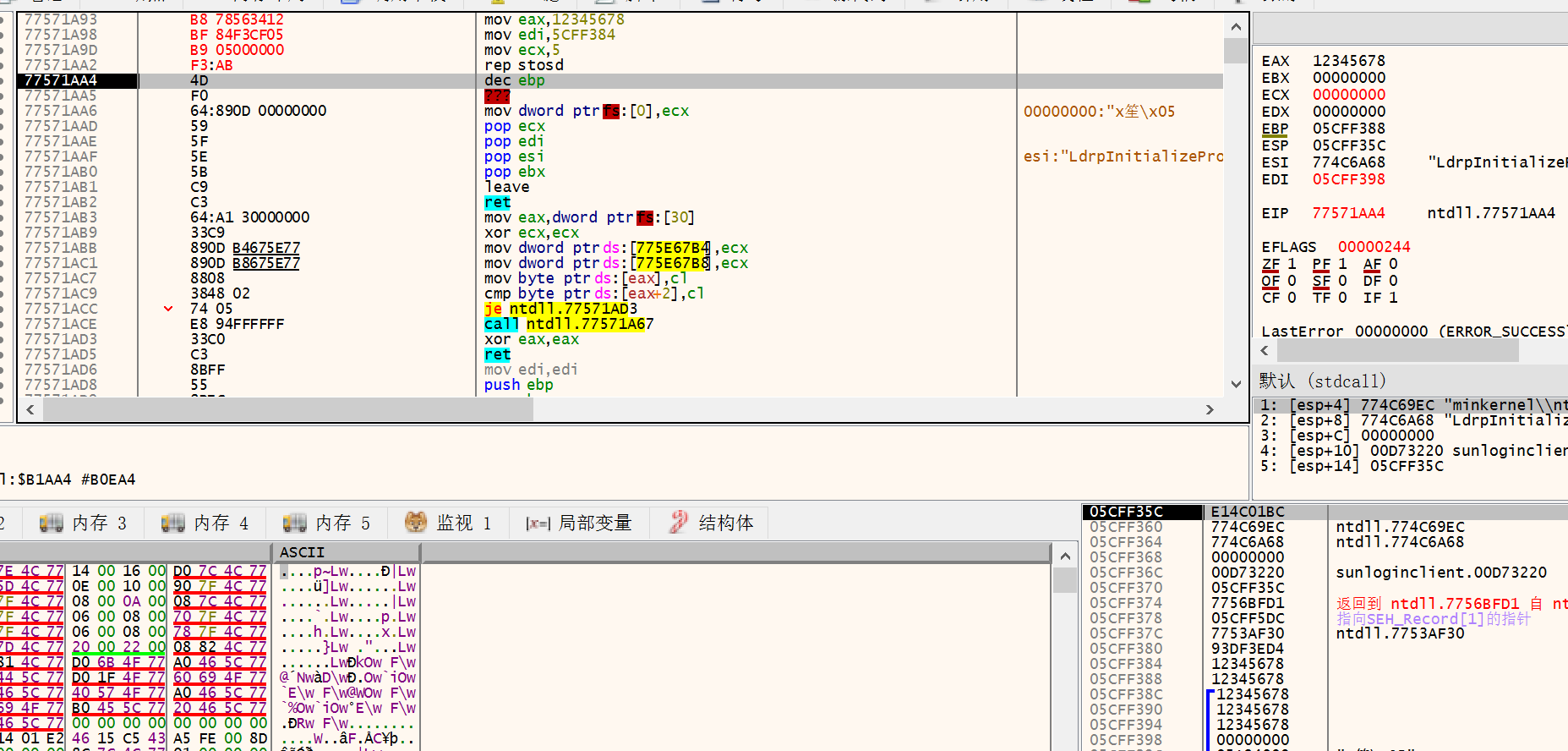Viewport: 1568px width, 751px height.
Task: Click the disassembly vertical scrollbar thumb
Action: (x=1236, y=51)
